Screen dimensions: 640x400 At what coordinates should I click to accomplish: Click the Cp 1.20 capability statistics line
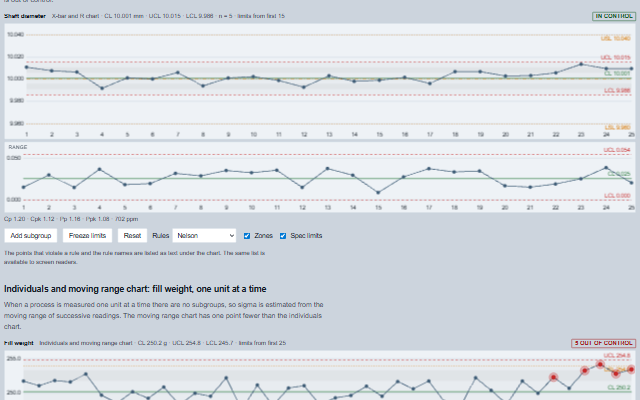pyautogui.click(x=71, y=219)
